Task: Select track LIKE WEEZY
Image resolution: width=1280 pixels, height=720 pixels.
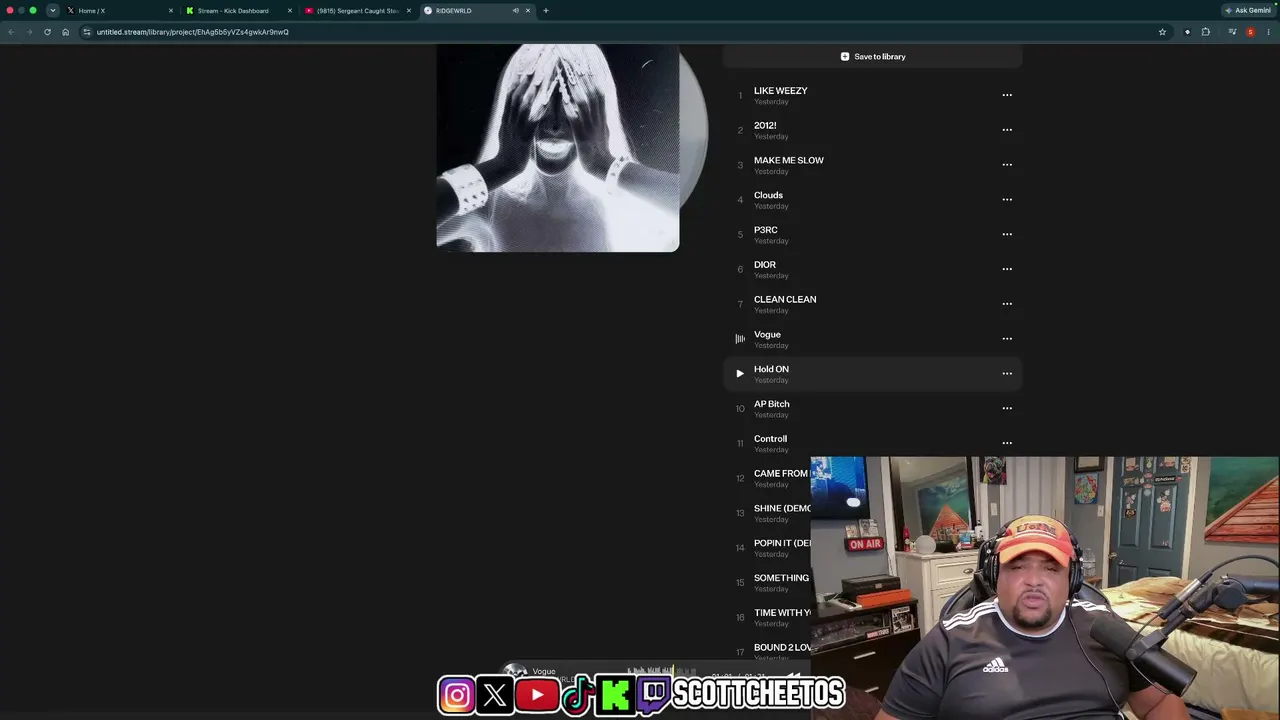Action: (781, 91)
